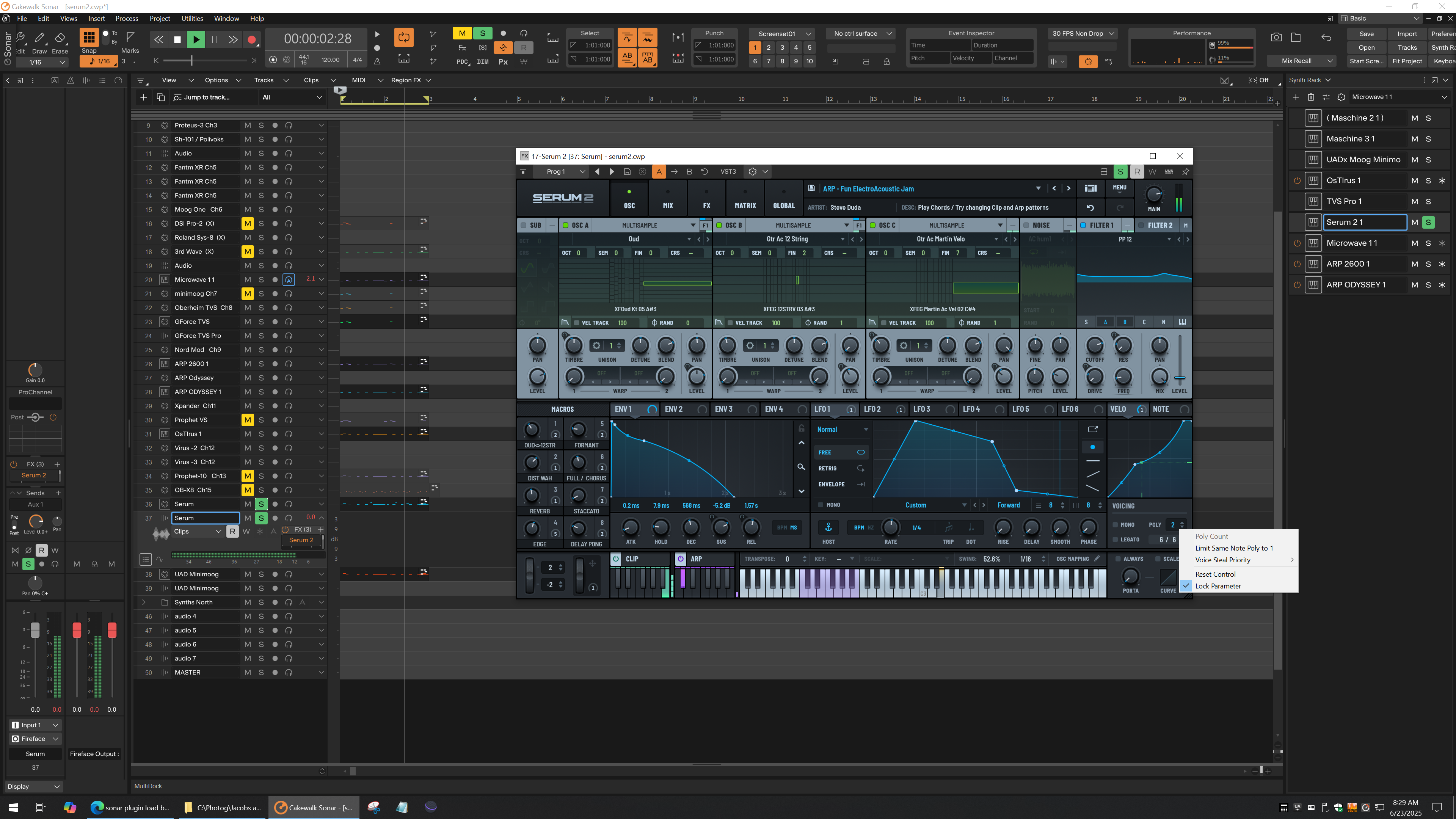Viewport: 1456px width, 819px height.
Task: Open the Process menu
Action: (127, 19)
